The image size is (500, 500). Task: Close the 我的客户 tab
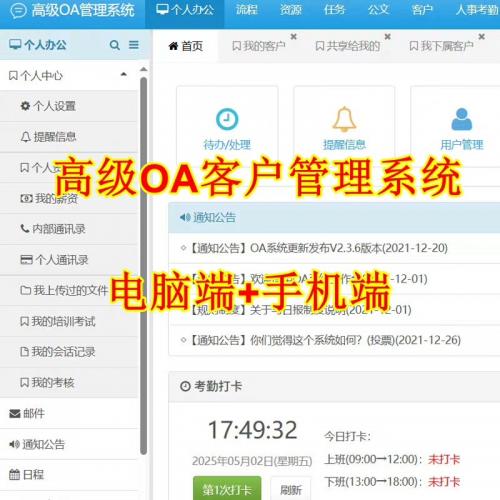pos(293,36)
